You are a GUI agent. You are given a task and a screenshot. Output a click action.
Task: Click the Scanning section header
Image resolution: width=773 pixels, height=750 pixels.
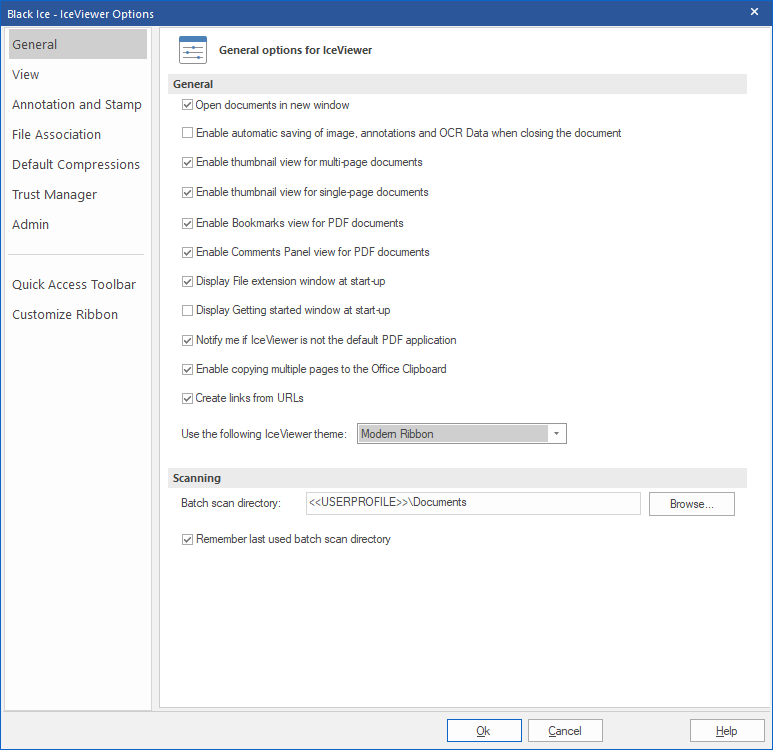(x=457, y=478)
